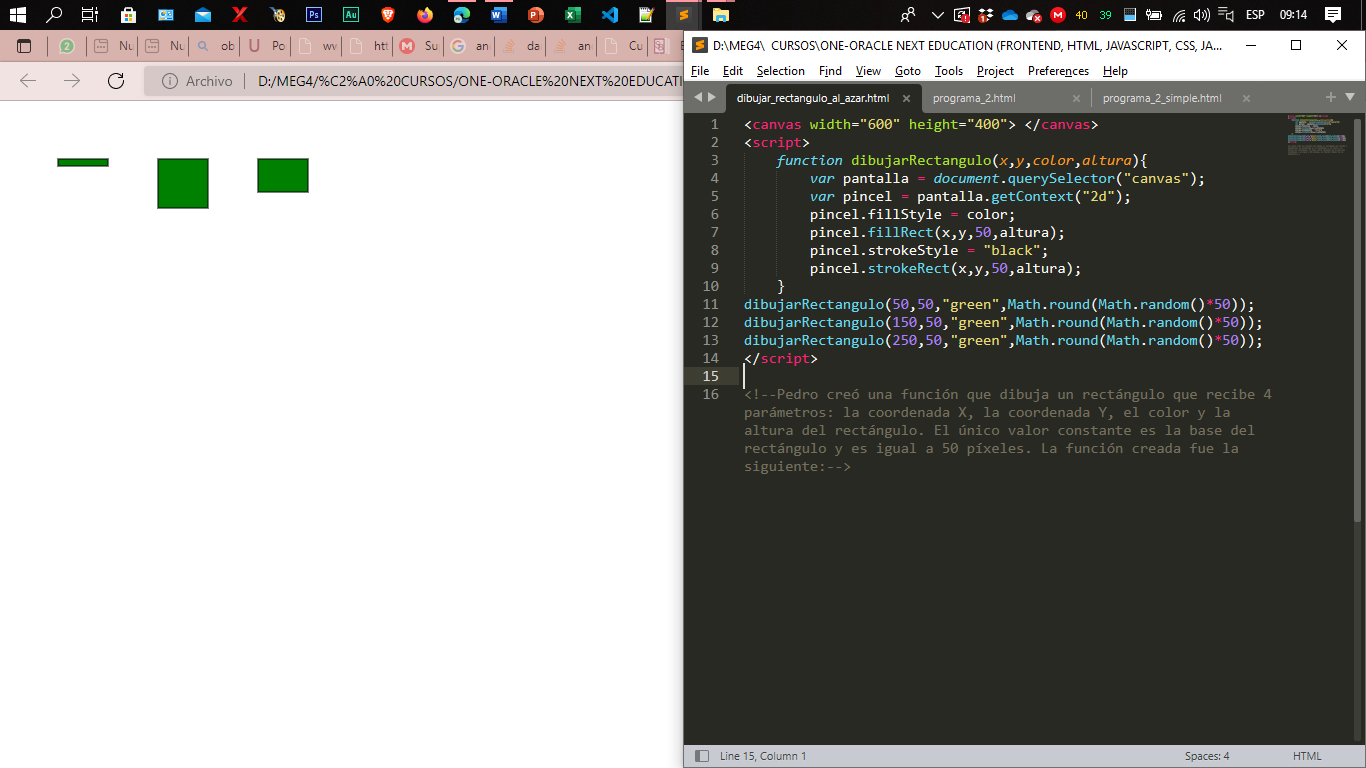Show hidden system tray icons

pyautogui.click(x=937, y=15)
